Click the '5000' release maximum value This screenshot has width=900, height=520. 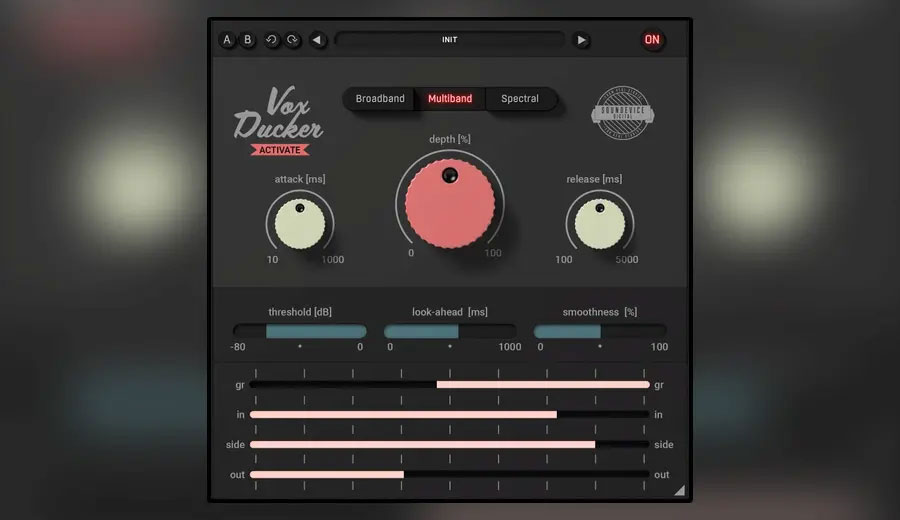point(627,259)
